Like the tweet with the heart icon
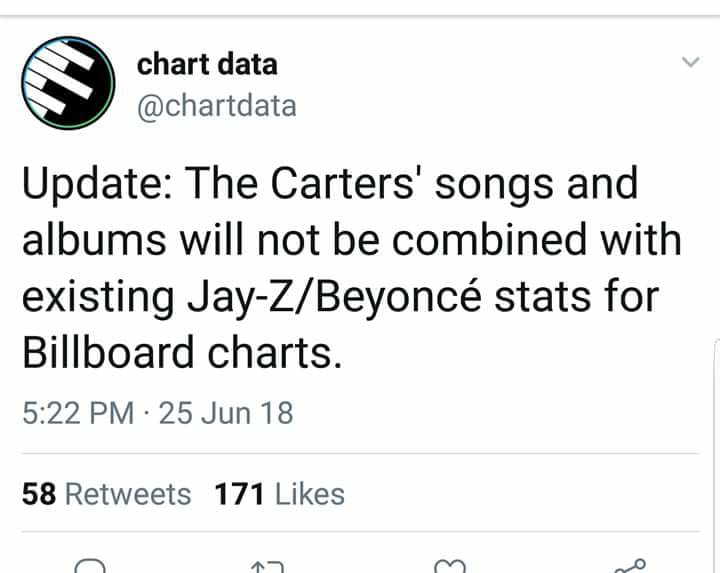The width and height of the screenshot is (720, 573). coord(447,566)
